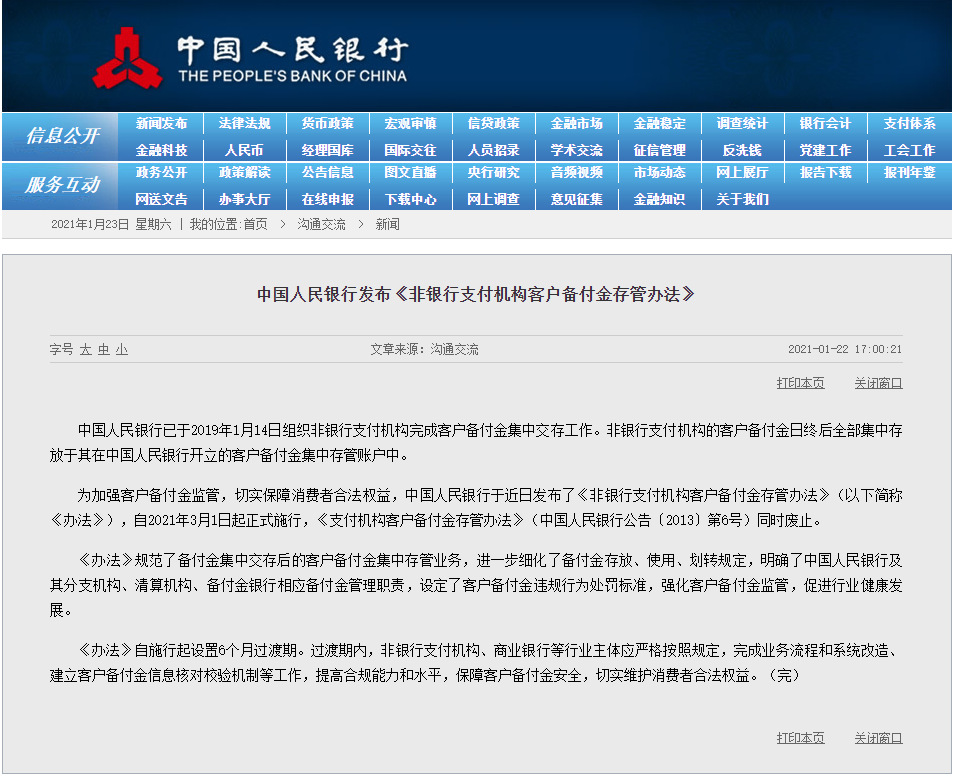Open 音频视频 menu item
This screenshot has width=957, height=778.
point(577,173)
